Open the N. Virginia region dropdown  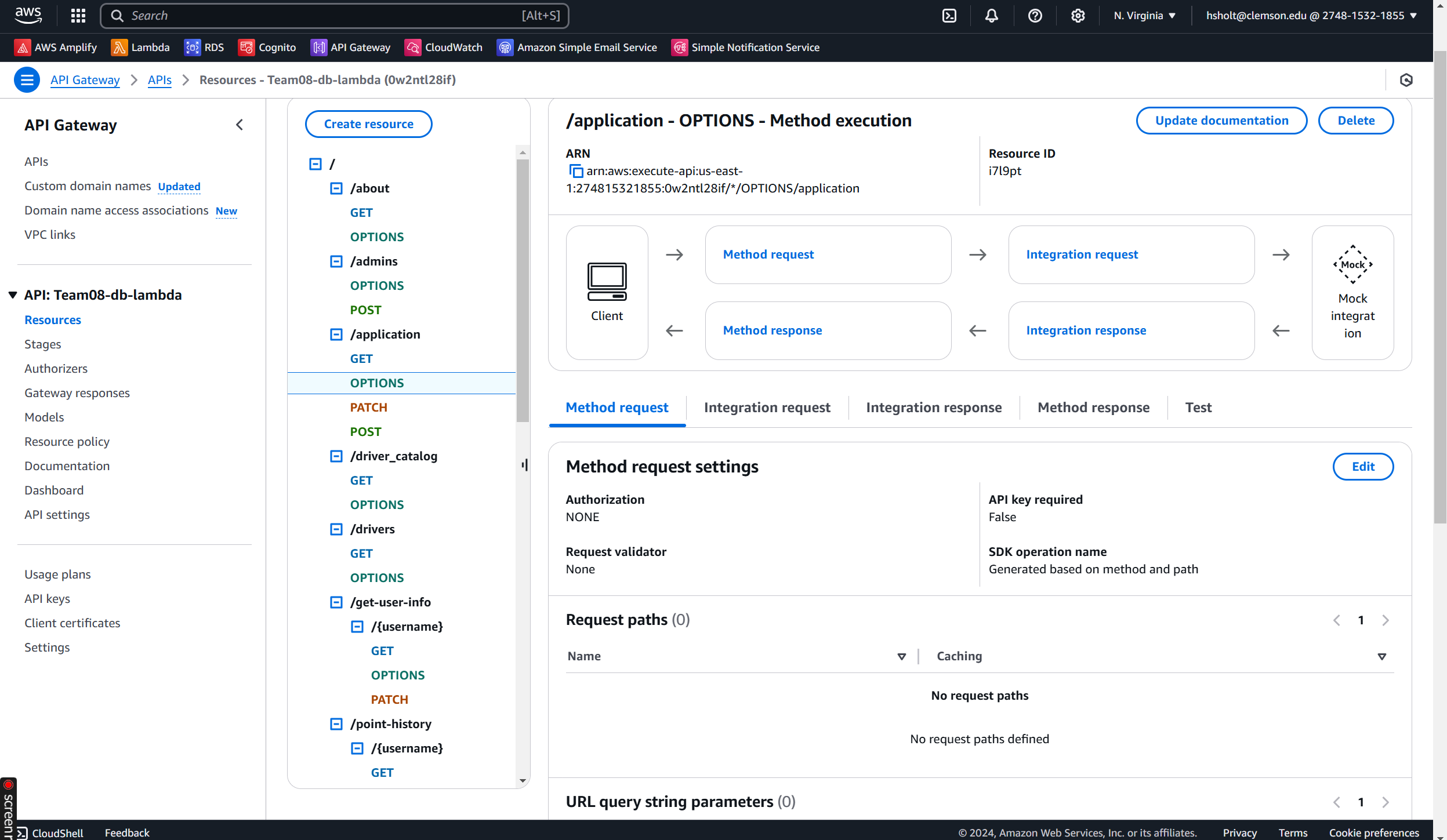click(1144, 16)
